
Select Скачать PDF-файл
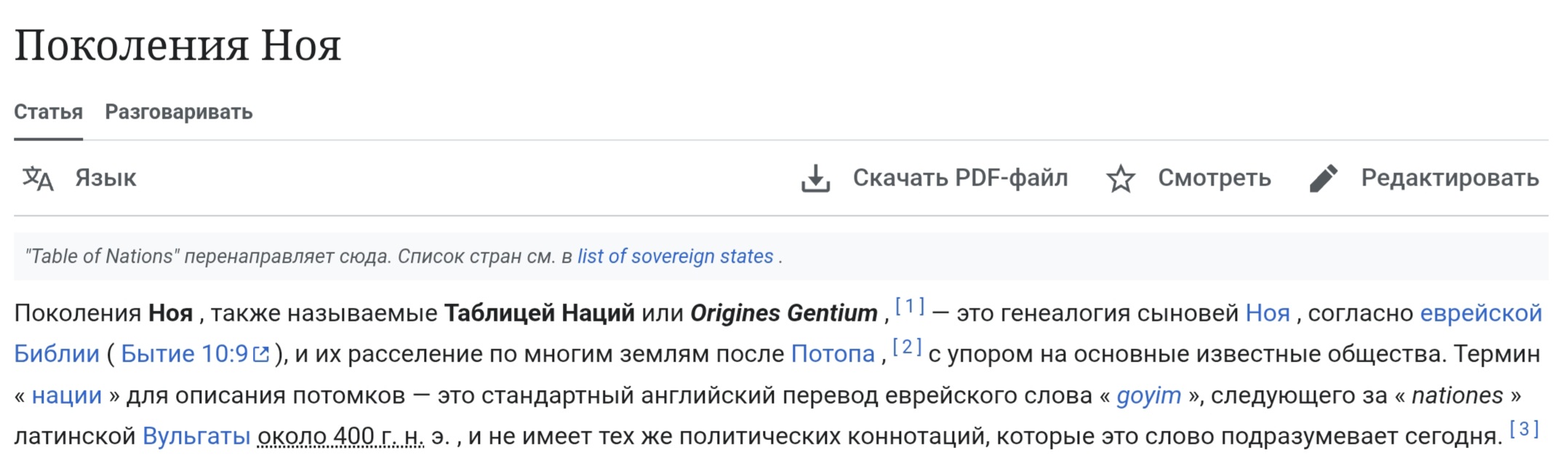(960, 178)
